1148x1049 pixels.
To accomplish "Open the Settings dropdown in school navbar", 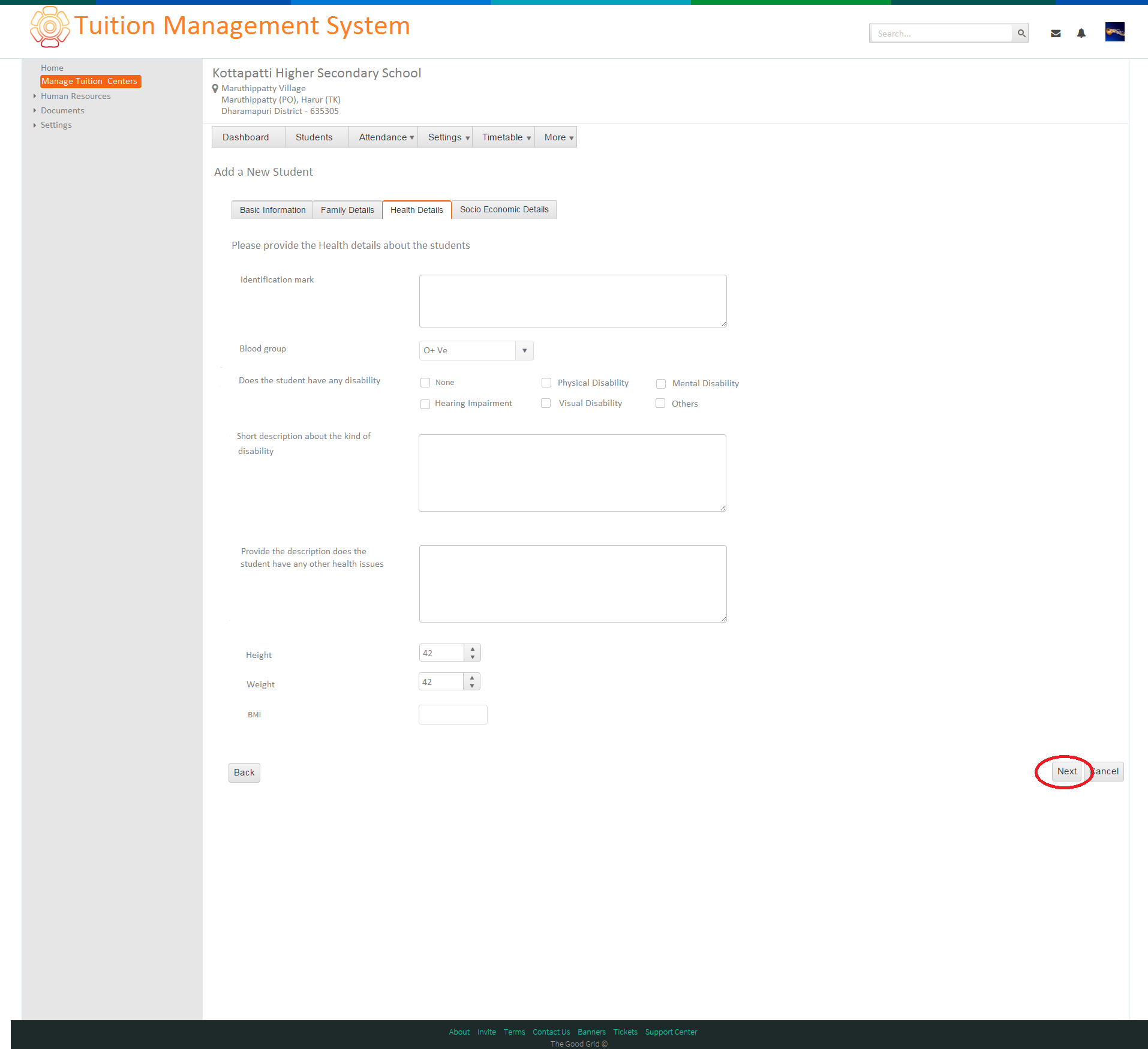I will [445, 137].
